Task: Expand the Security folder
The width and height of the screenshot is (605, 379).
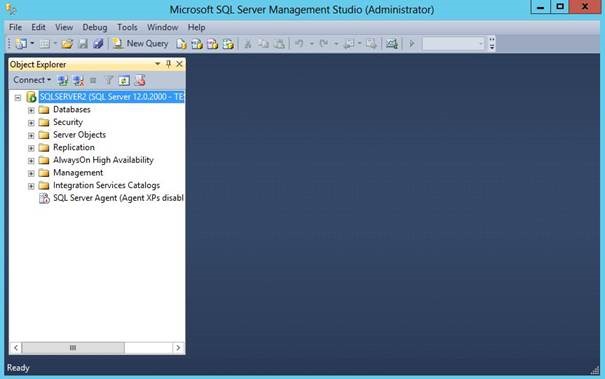Action: pos(31,123)
